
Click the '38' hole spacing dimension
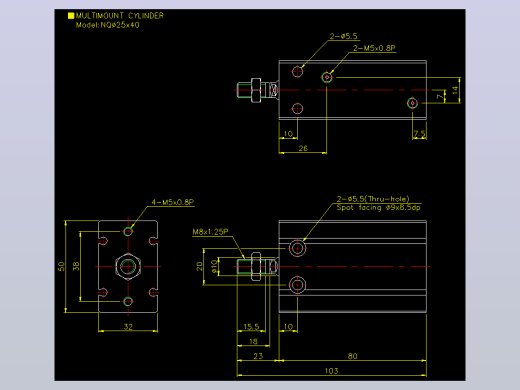click(x=76, y=266)
